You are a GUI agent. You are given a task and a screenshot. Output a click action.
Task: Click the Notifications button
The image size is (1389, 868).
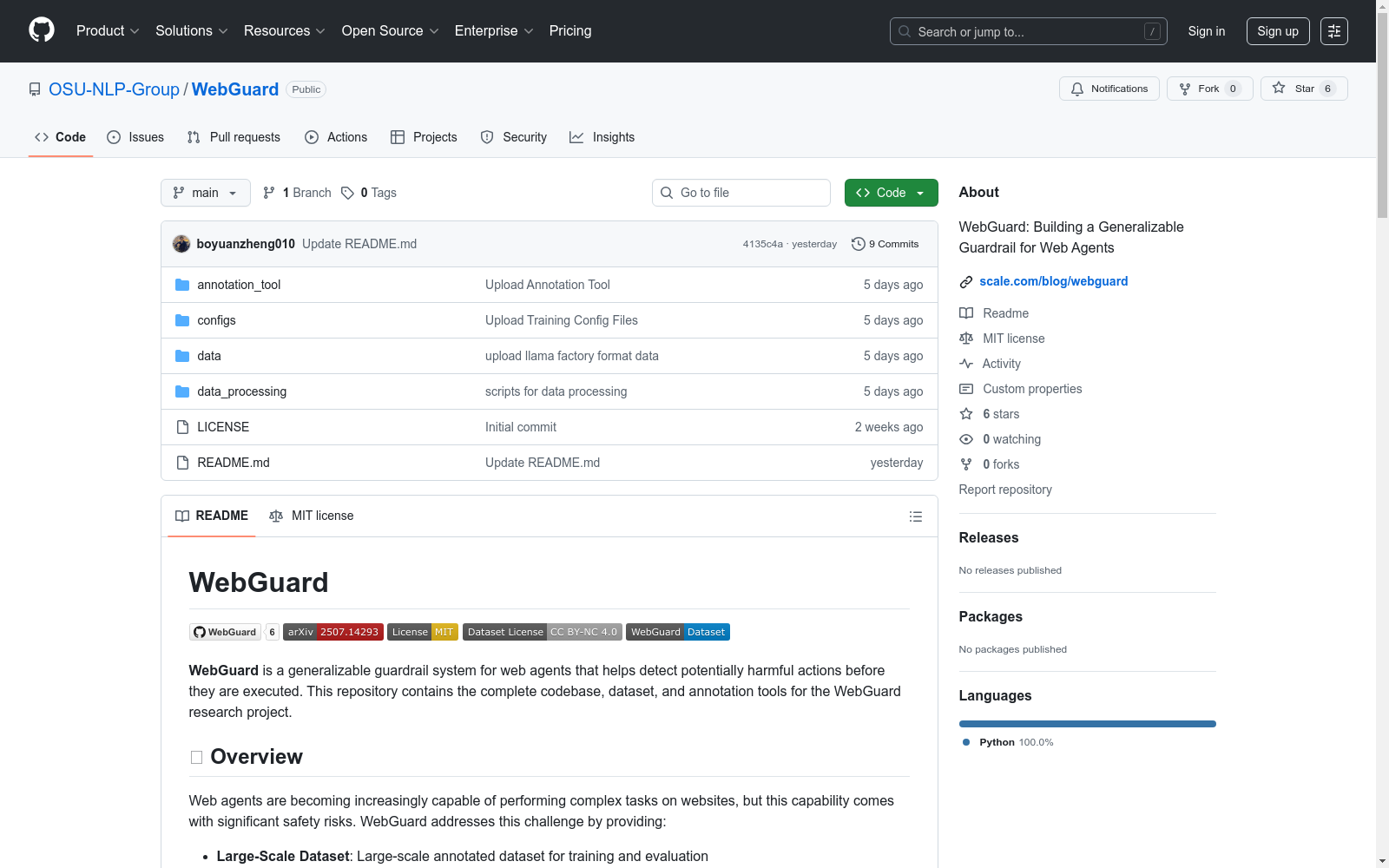click(x=1109, y=89)
